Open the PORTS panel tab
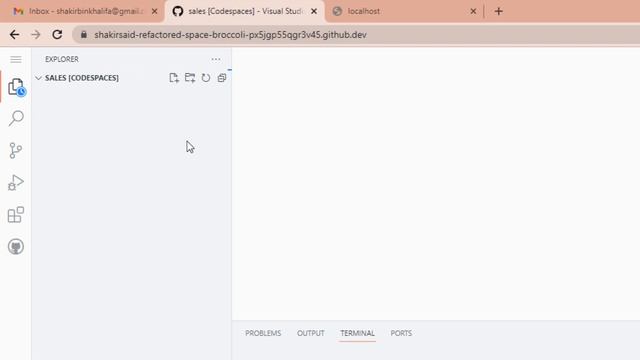Viewport: 640px width, 360px height. [x=401, y=333]
